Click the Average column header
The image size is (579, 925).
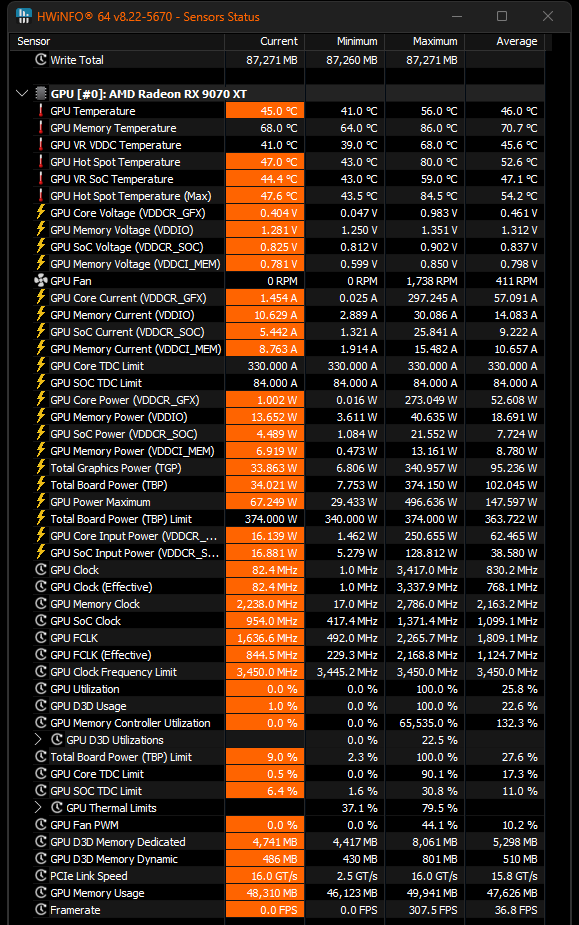(x=505, y=41)
